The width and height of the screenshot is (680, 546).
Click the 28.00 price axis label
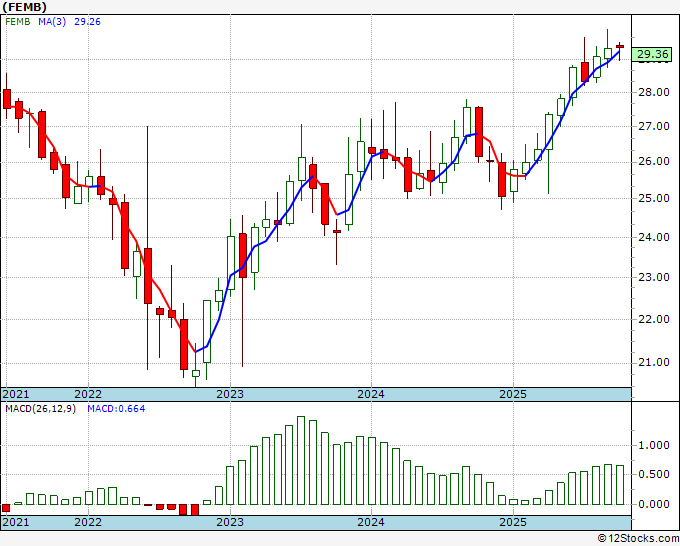[655, 92]
